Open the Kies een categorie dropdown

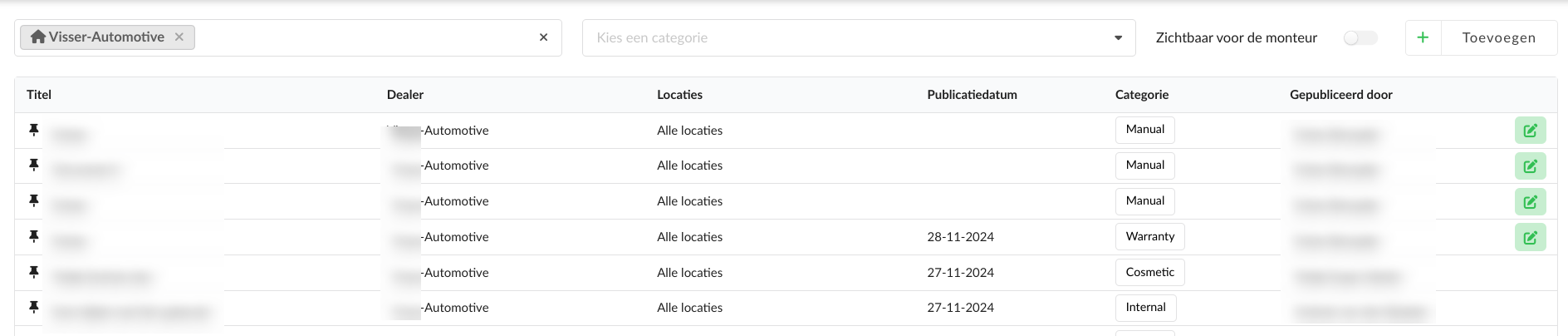(x=847, y=37)
